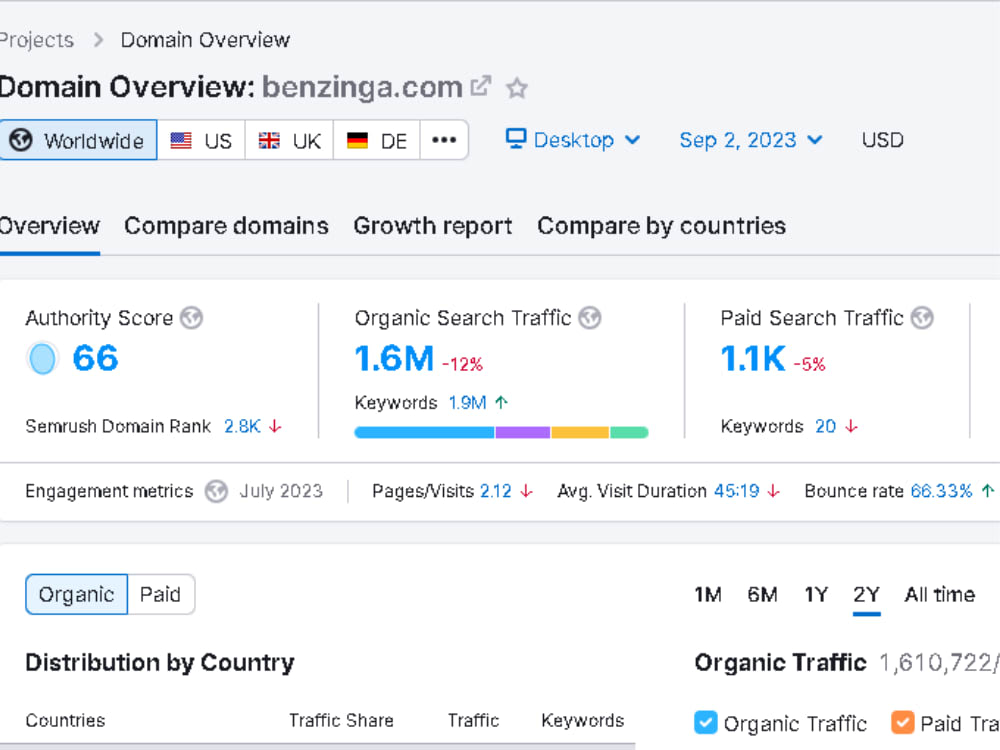
Task: Select the Worldwide region
Action: (x=78, y=140)
